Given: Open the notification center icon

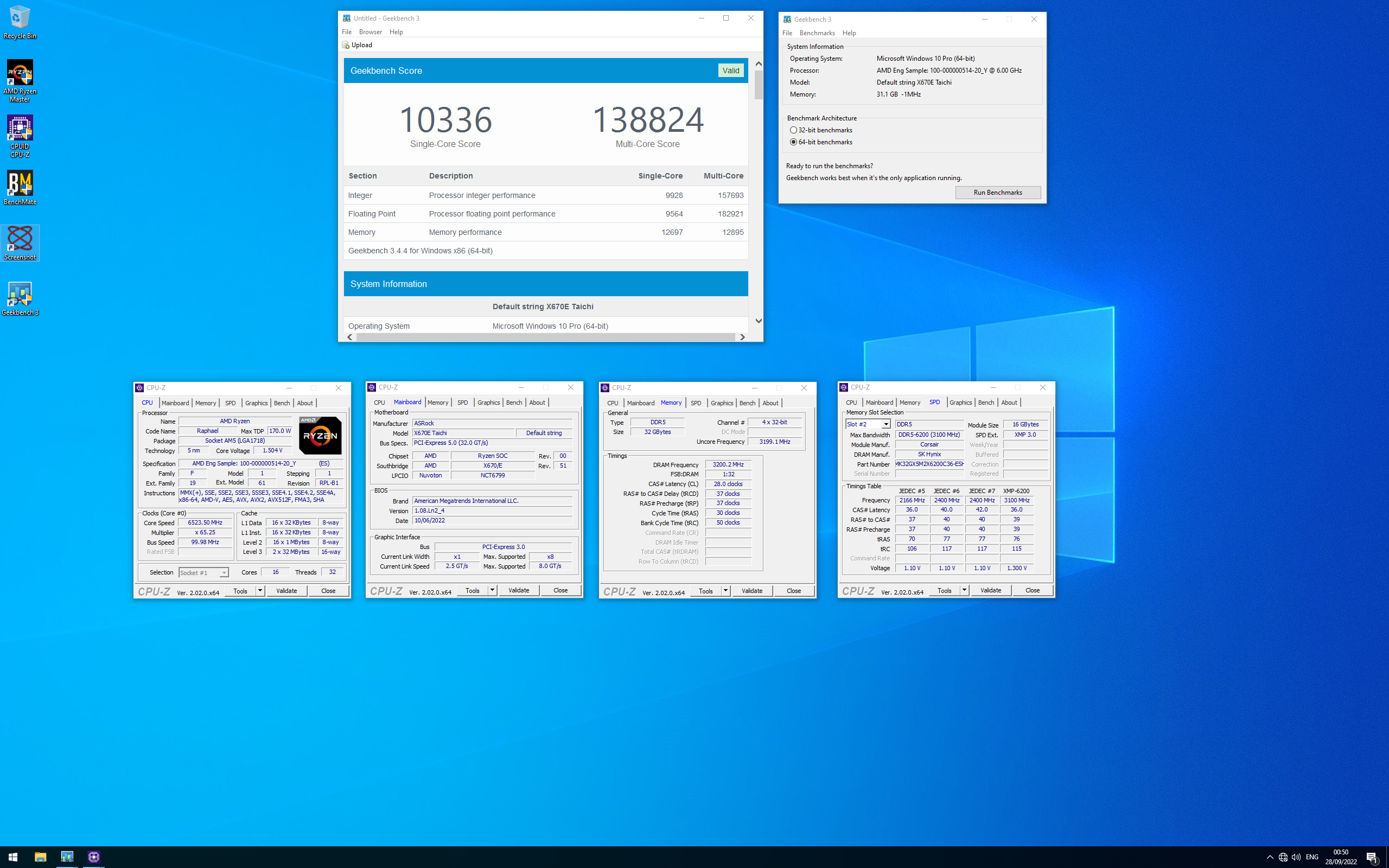Looking at the screenshot, I should [1372, 857].
